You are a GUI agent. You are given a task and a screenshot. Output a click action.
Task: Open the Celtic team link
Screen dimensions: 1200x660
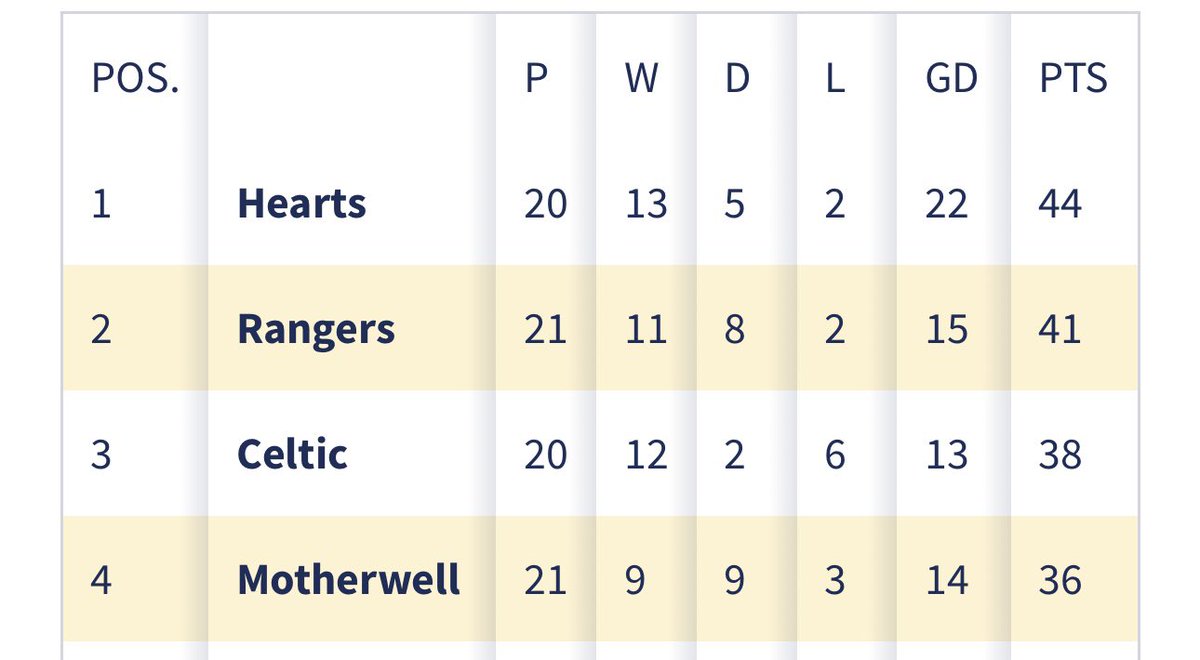tap(292, 455)
